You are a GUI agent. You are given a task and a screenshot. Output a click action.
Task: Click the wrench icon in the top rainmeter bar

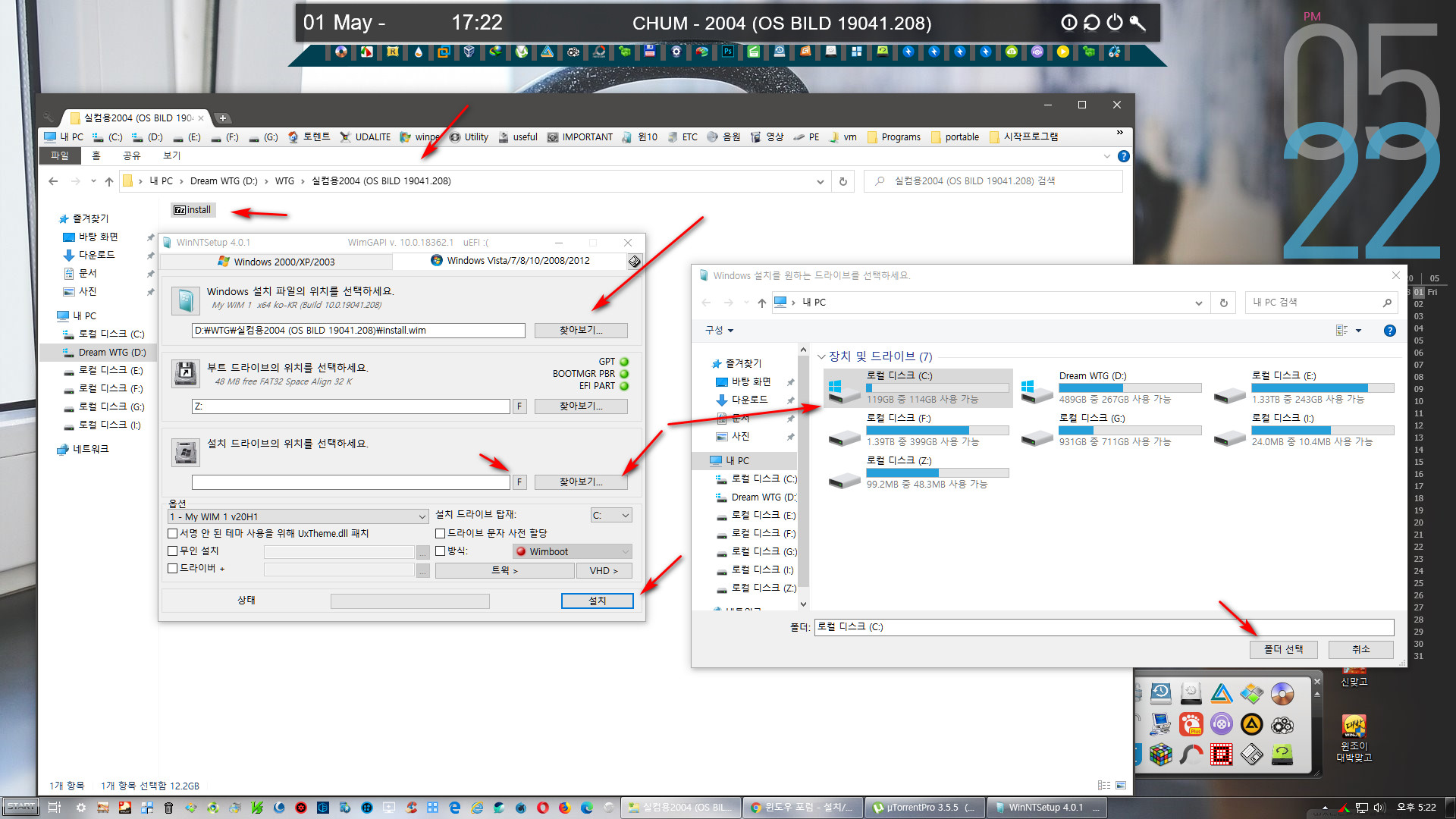[1137, 23]
